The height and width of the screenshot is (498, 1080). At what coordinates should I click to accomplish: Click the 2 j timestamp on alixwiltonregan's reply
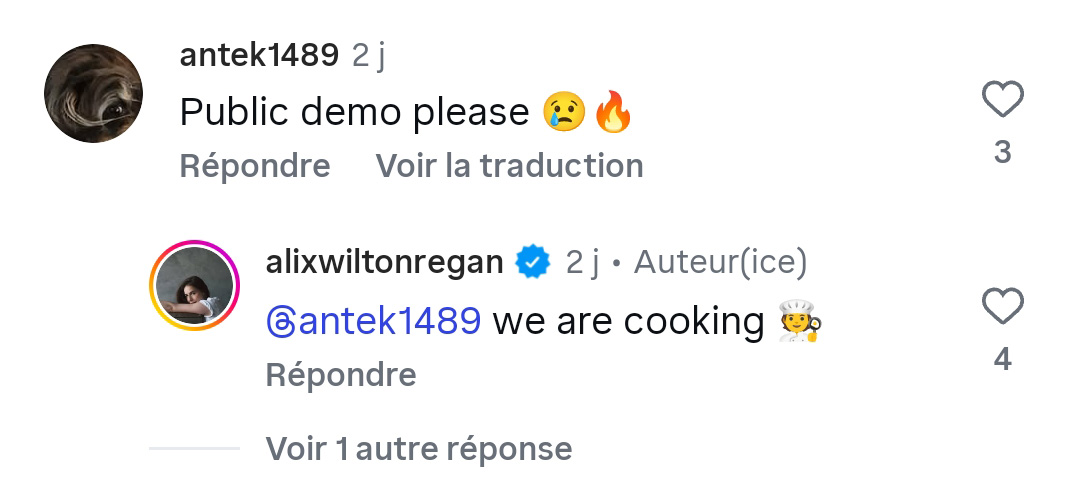point(583,262)
